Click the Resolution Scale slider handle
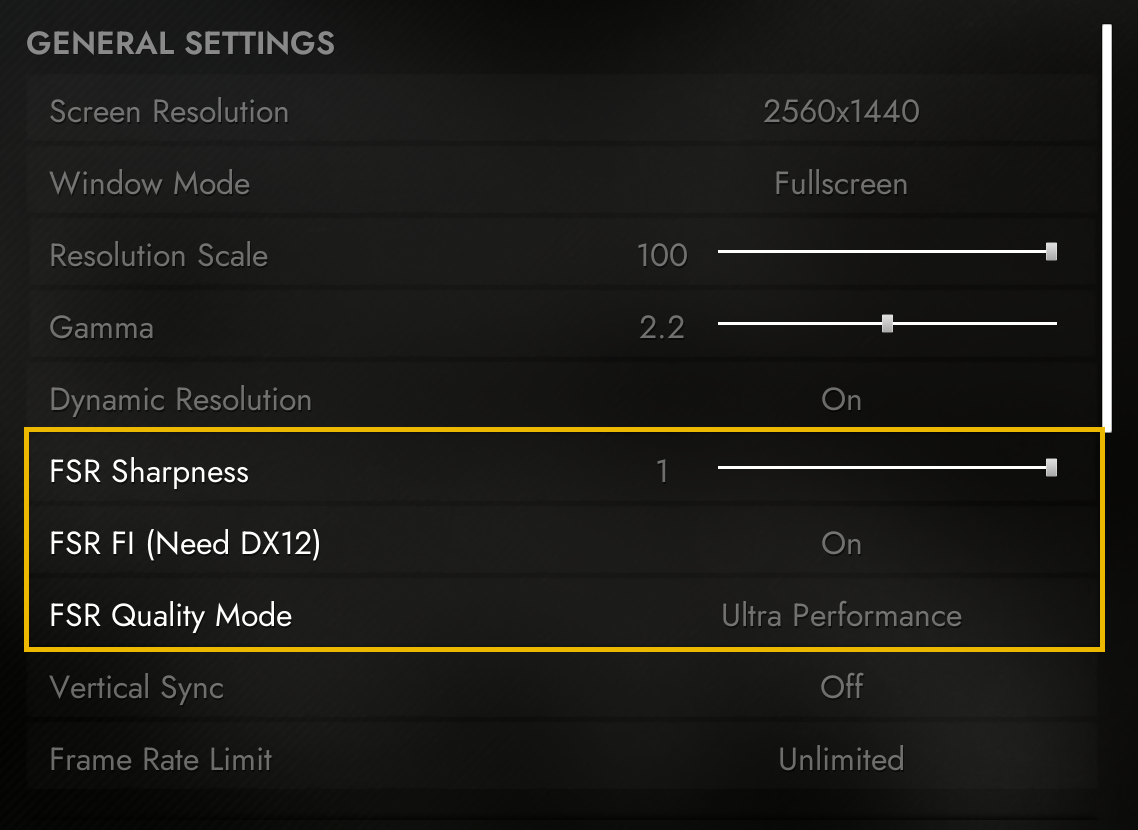 1051,252
